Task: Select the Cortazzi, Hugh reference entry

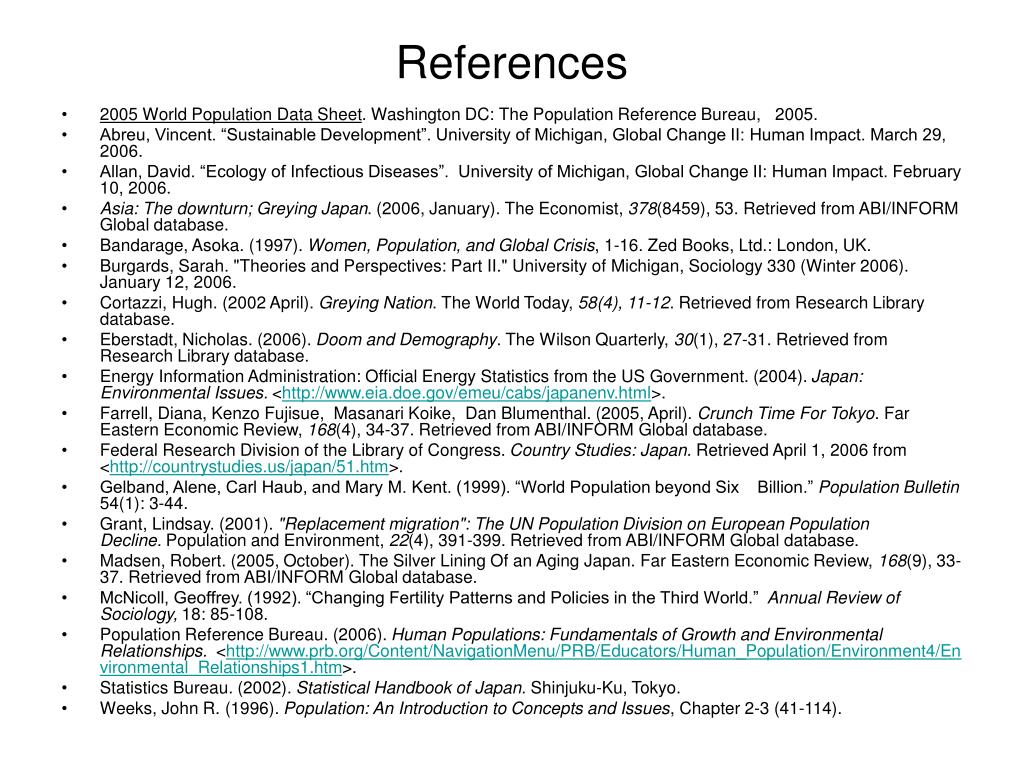Action: coord(512,311)
